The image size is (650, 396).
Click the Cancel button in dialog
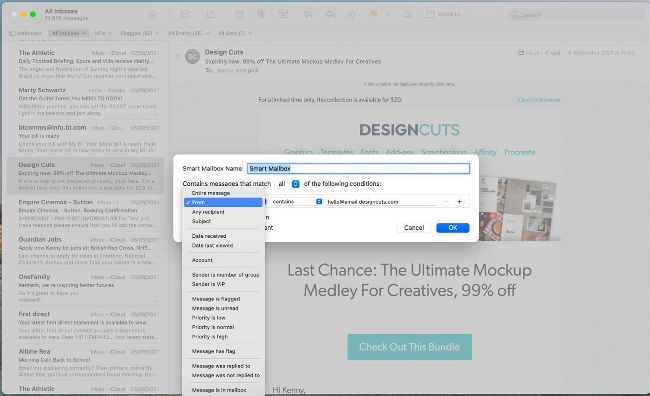[x=414, y=228]
